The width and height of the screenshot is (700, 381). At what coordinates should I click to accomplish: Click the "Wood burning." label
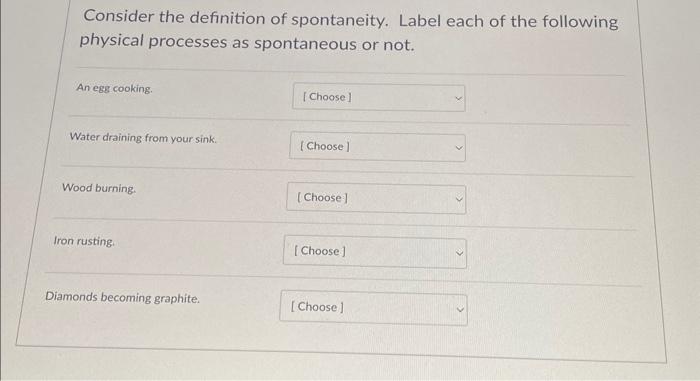[99, 188]
